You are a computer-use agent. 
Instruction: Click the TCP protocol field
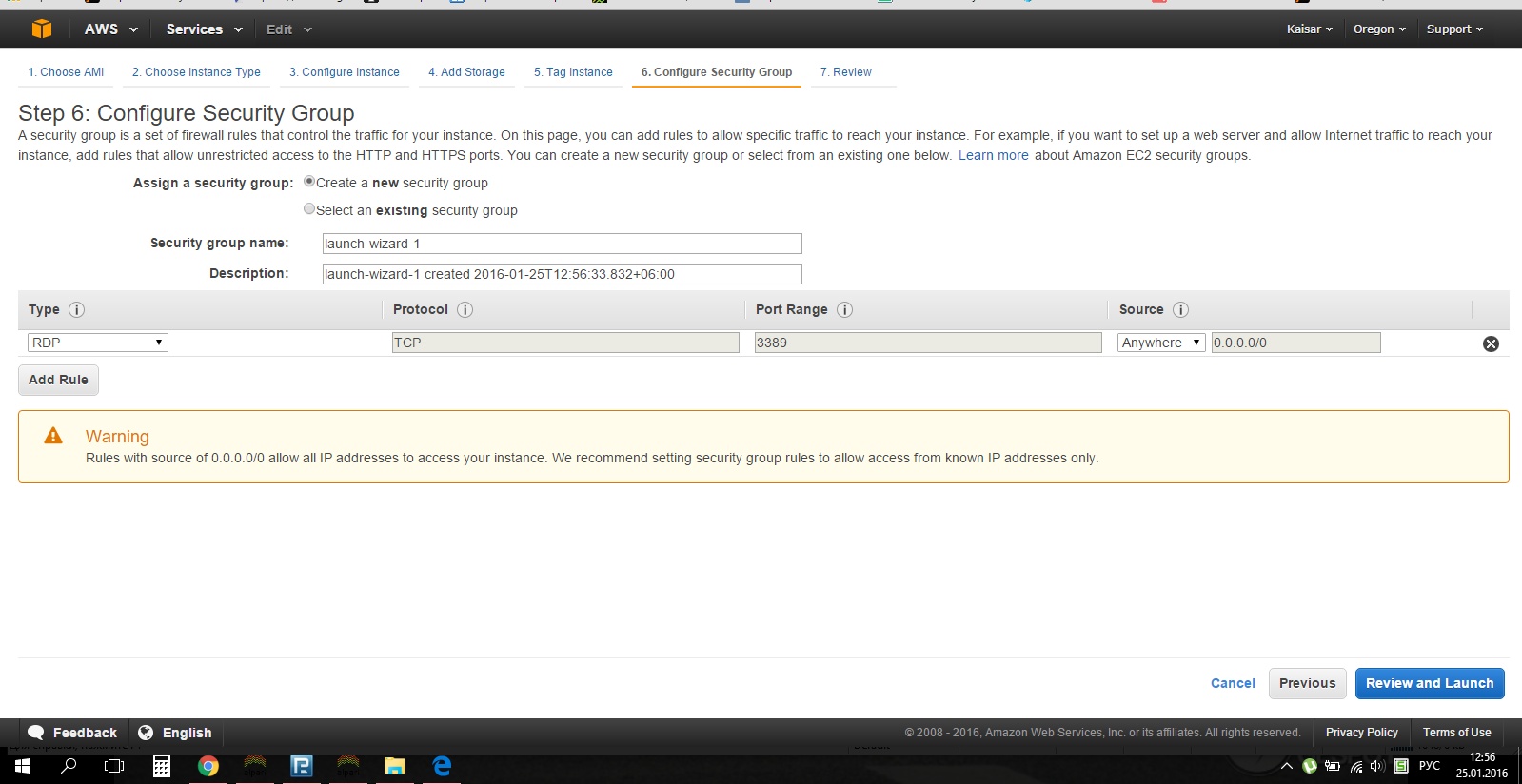565,343
